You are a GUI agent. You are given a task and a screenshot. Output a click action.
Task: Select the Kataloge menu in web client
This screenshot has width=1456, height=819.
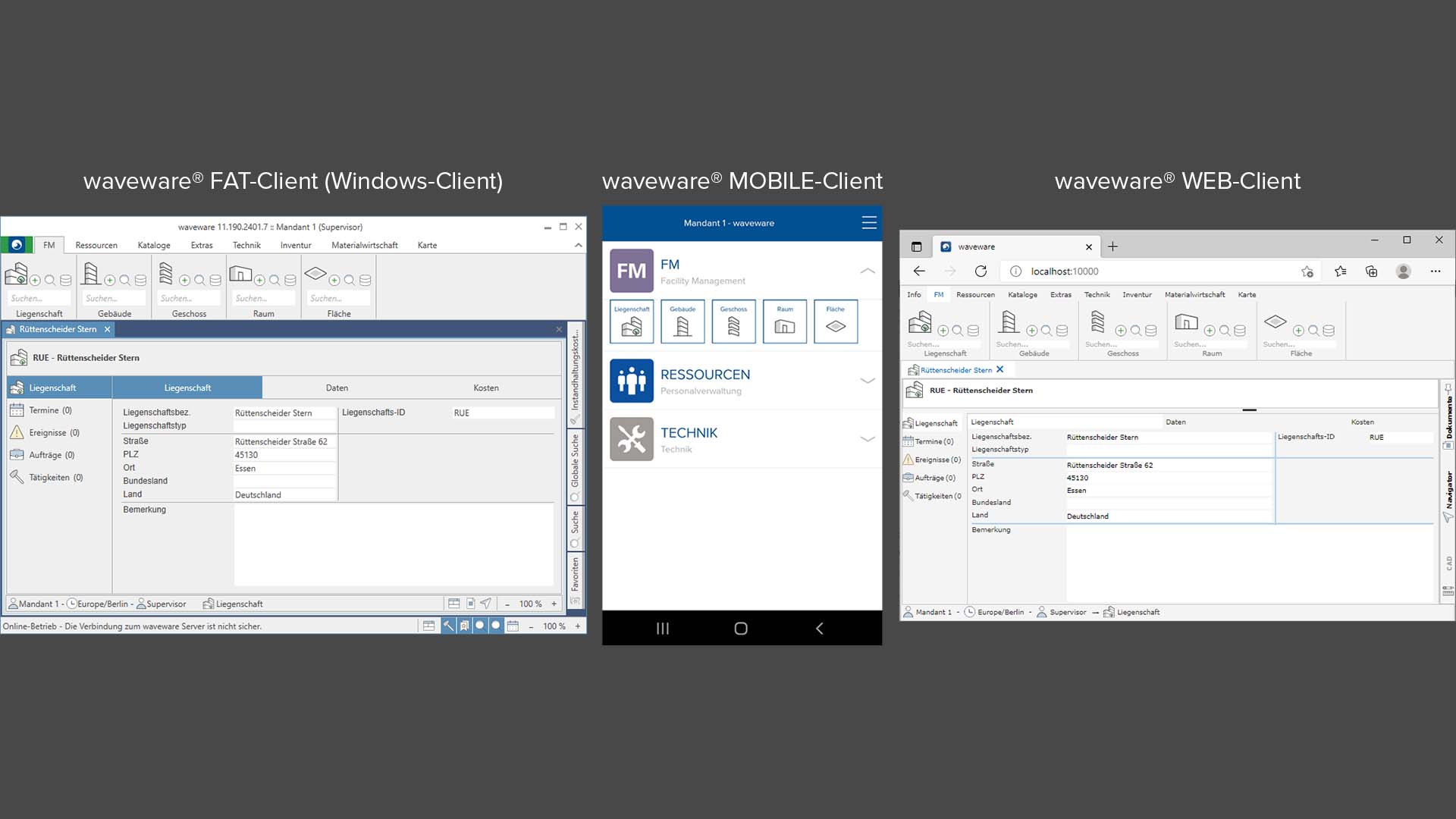point(1022,294)
